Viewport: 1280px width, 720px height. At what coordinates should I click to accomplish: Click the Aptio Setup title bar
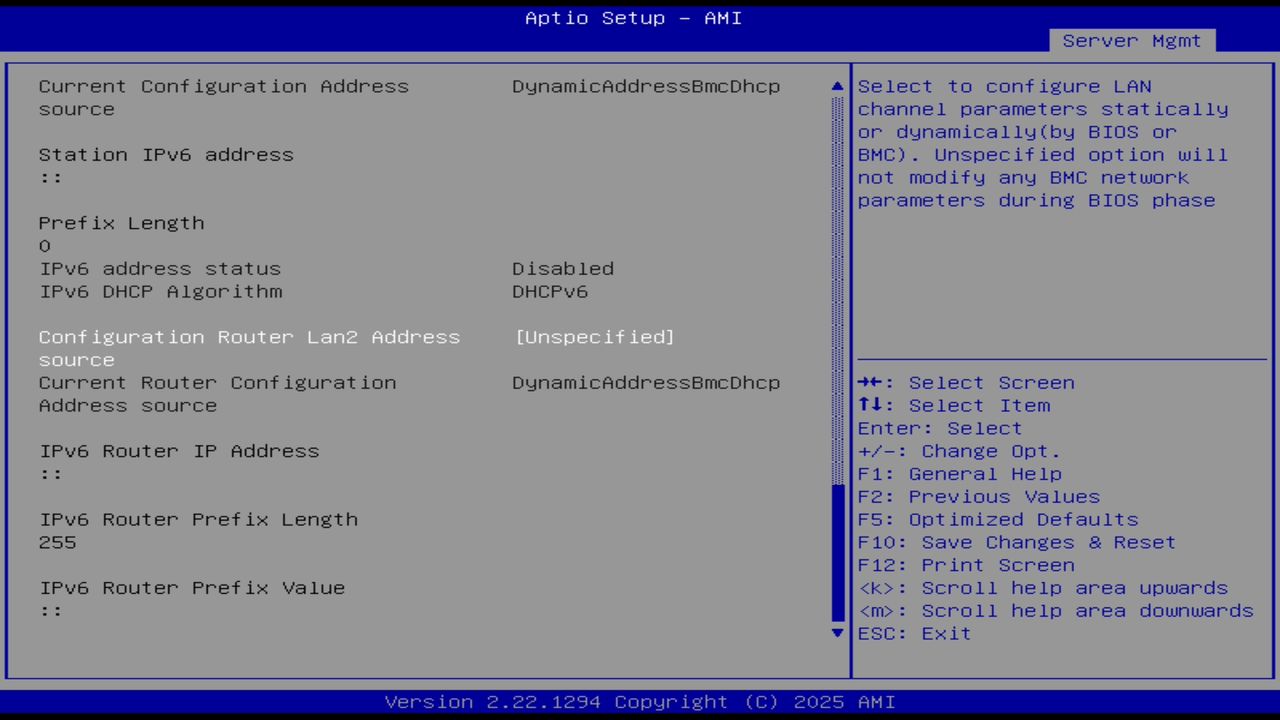pyautogui.click(x=632, y=18)
